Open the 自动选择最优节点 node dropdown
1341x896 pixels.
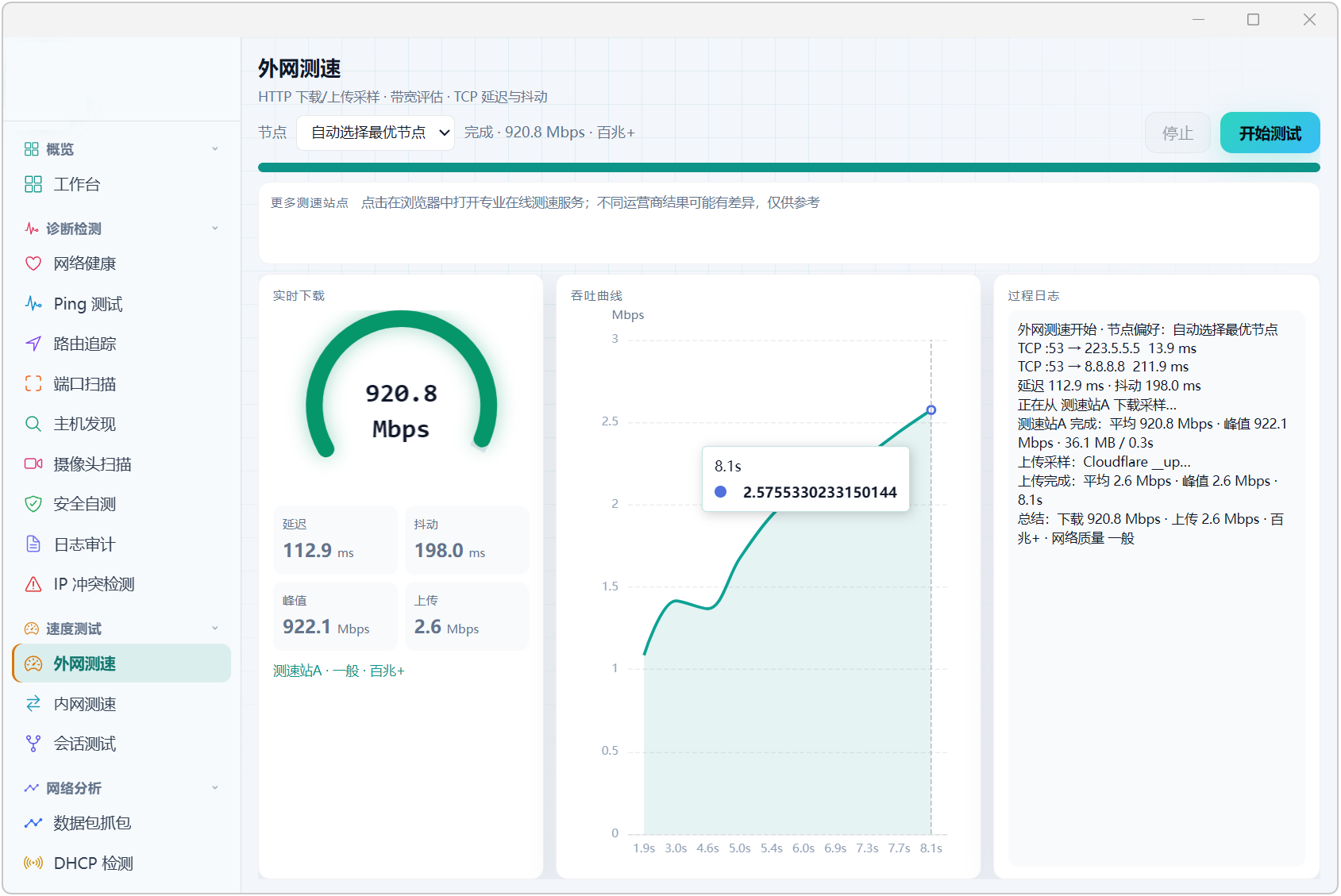pos(376,133)
